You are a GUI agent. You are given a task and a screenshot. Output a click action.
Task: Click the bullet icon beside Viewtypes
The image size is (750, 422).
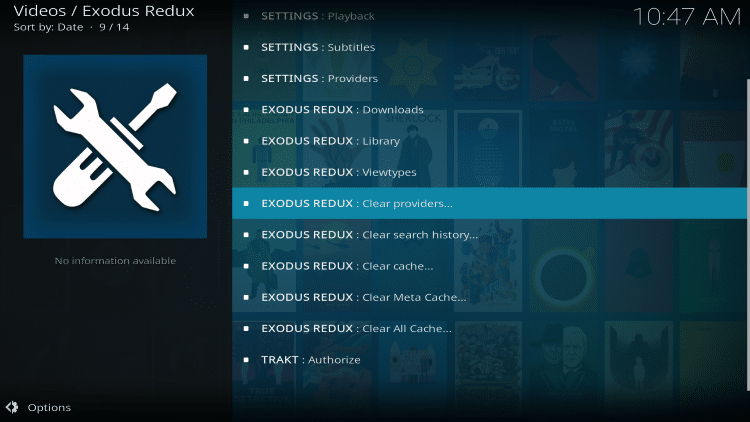246,172
